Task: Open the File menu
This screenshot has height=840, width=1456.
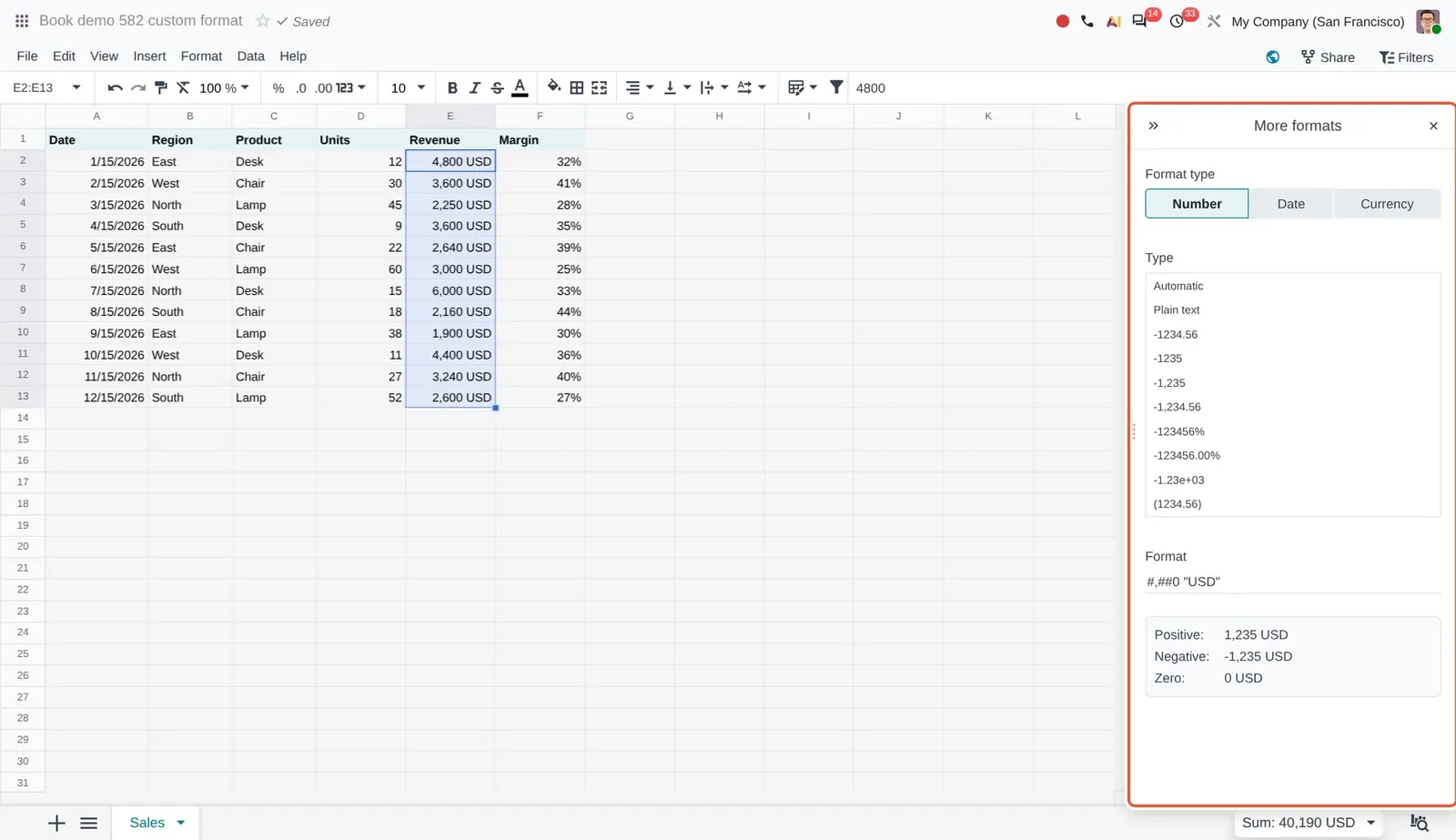Action: pos(27,56)
